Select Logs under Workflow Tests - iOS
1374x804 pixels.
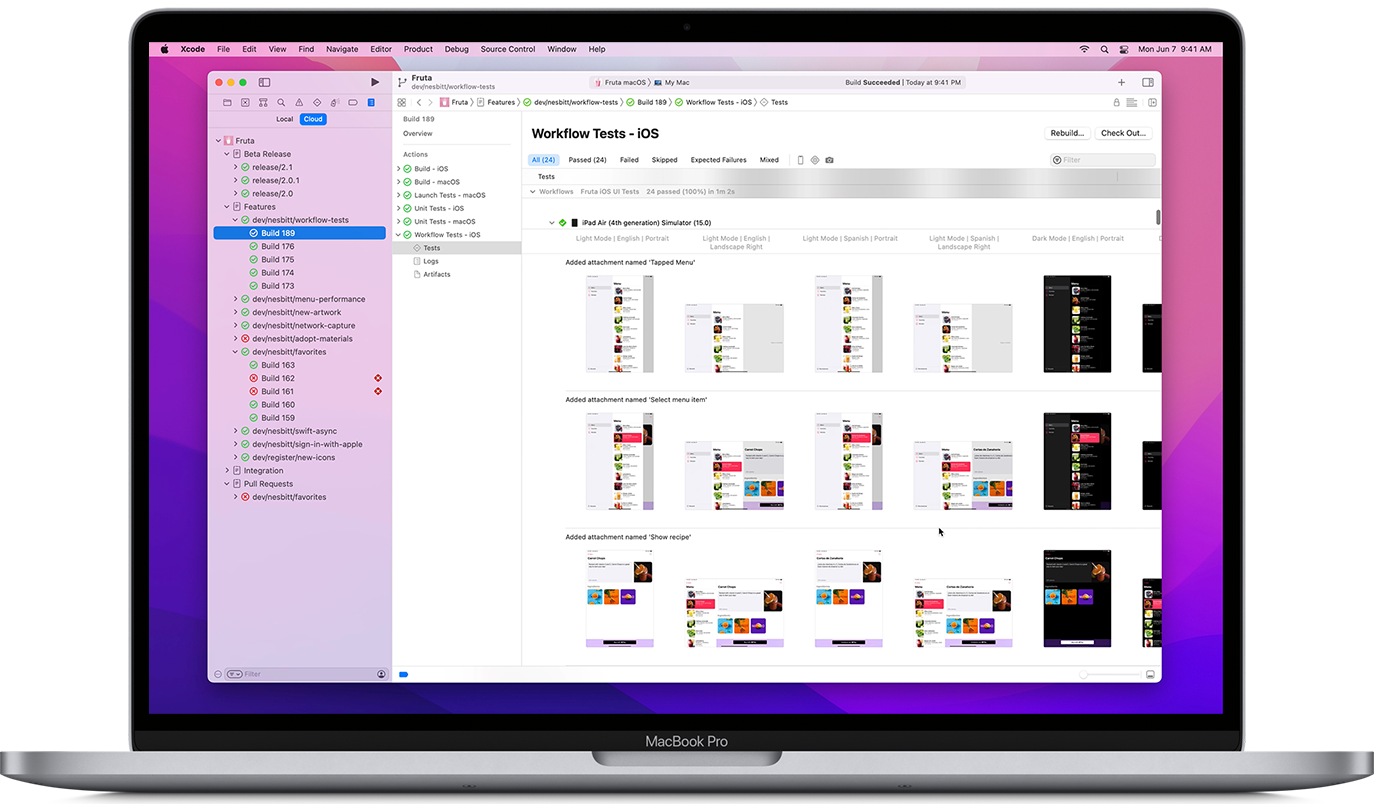click(431, 261)
